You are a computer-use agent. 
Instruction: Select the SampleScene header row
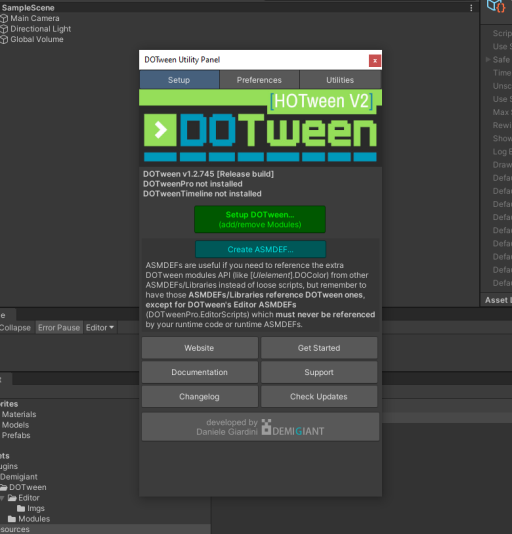(x=238, y=7)
